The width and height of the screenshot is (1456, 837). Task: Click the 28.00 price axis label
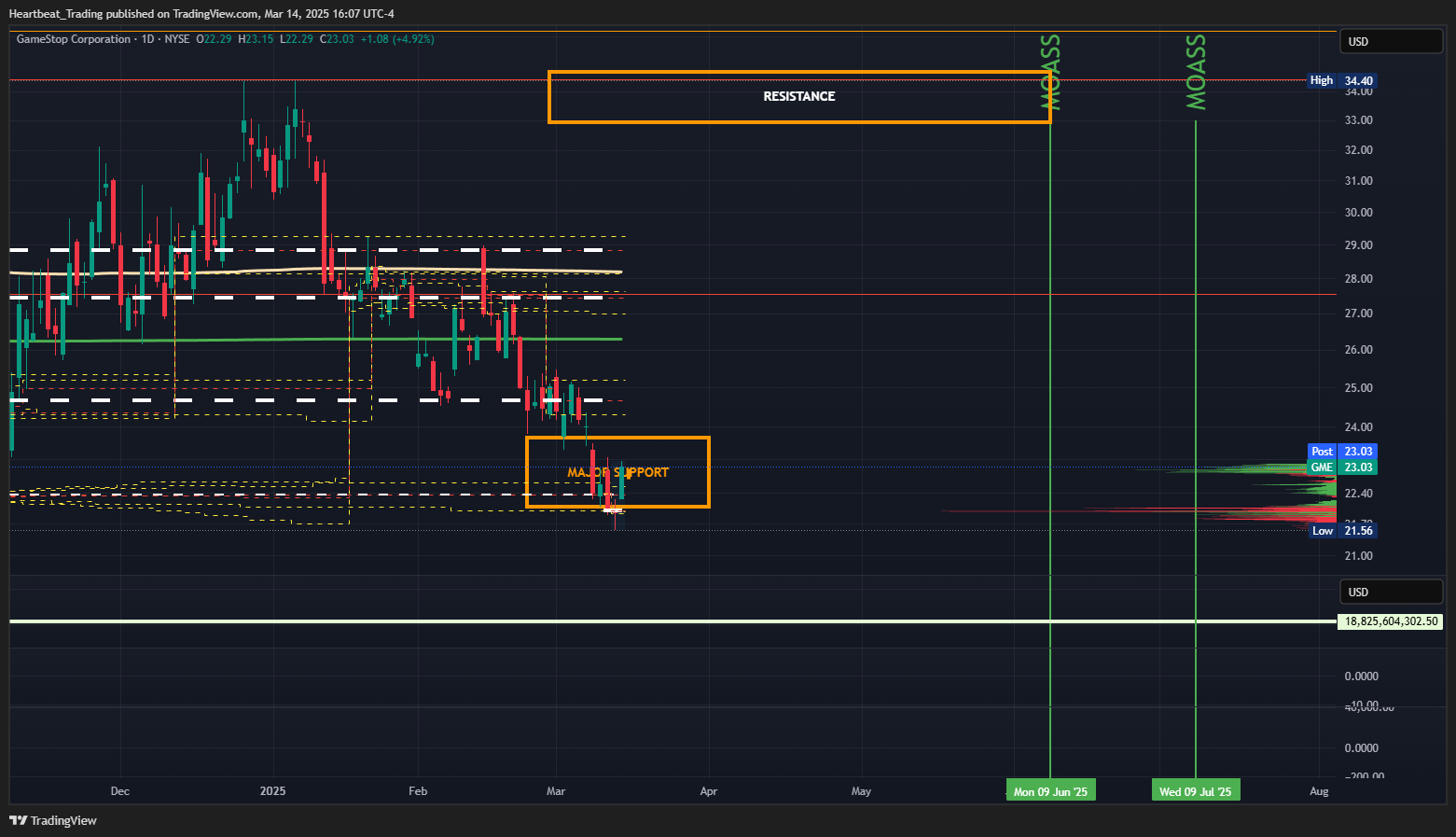(1359, 278)
